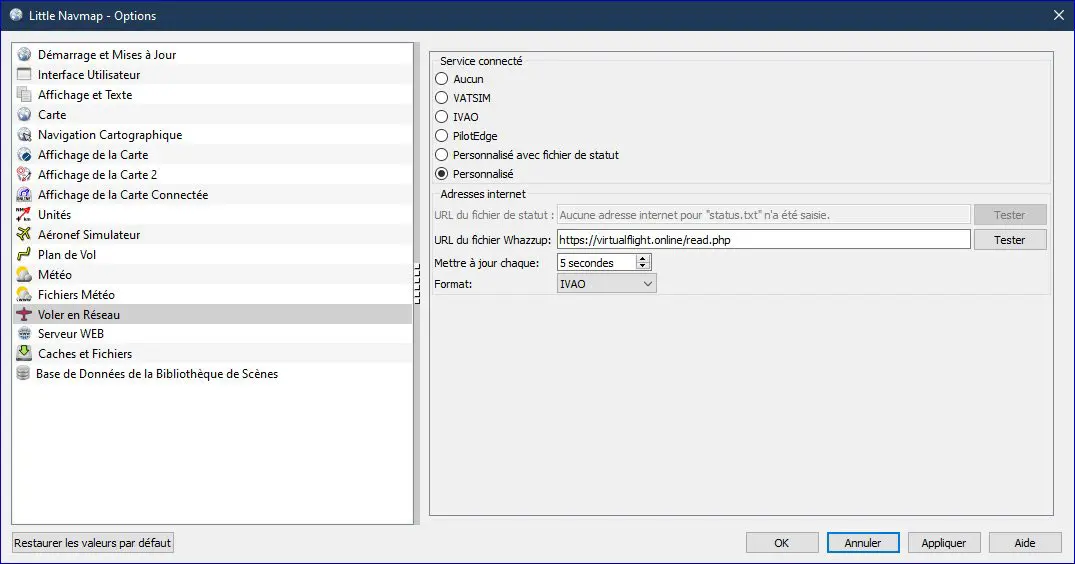The width and height of the screenshot is (1075, 564).
Task: Click the globe icon beside Serveur WEB
Action: 24,334
